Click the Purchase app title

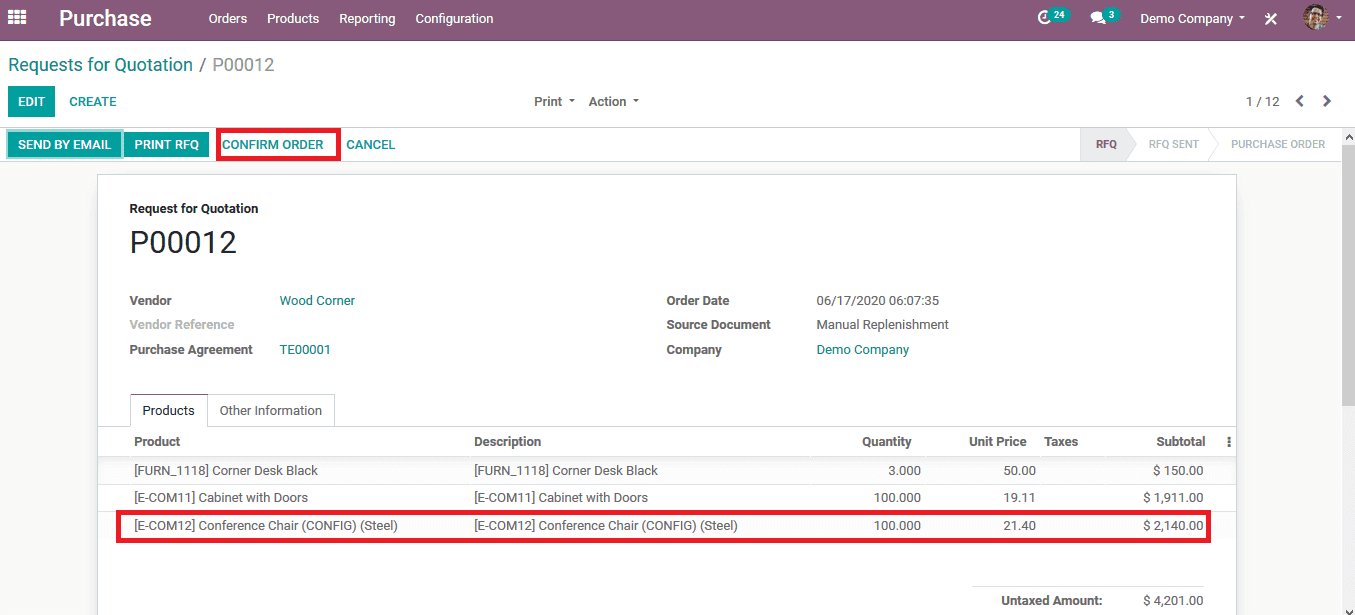coord(105,18)
